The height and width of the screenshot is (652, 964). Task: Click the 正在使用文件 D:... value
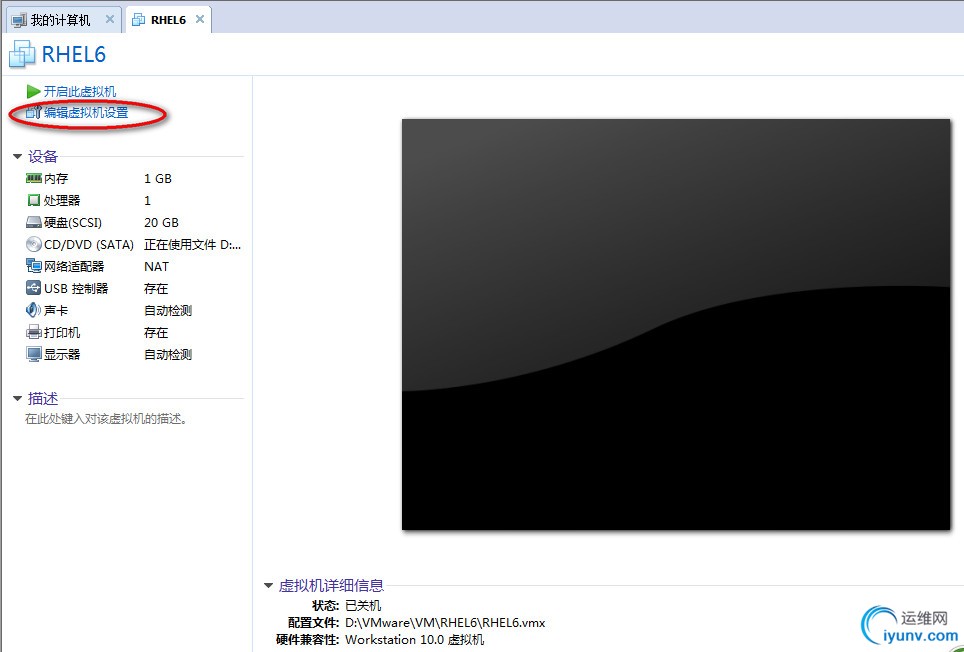(x=192, y=245)
